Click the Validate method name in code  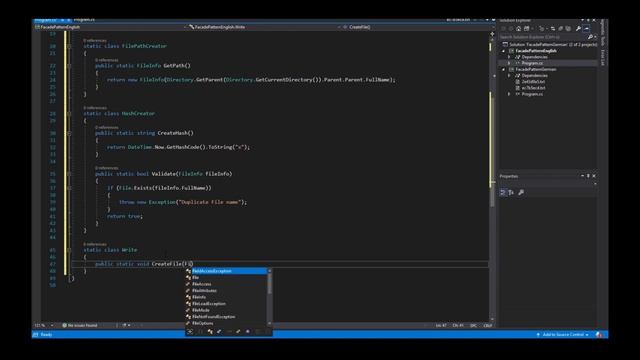coord(163,174)
